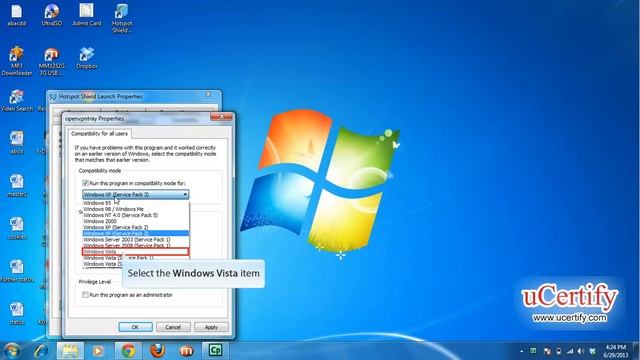640x360 pixels.
Task: Choose Windows 2000 from the list
Action: point(136,221)
